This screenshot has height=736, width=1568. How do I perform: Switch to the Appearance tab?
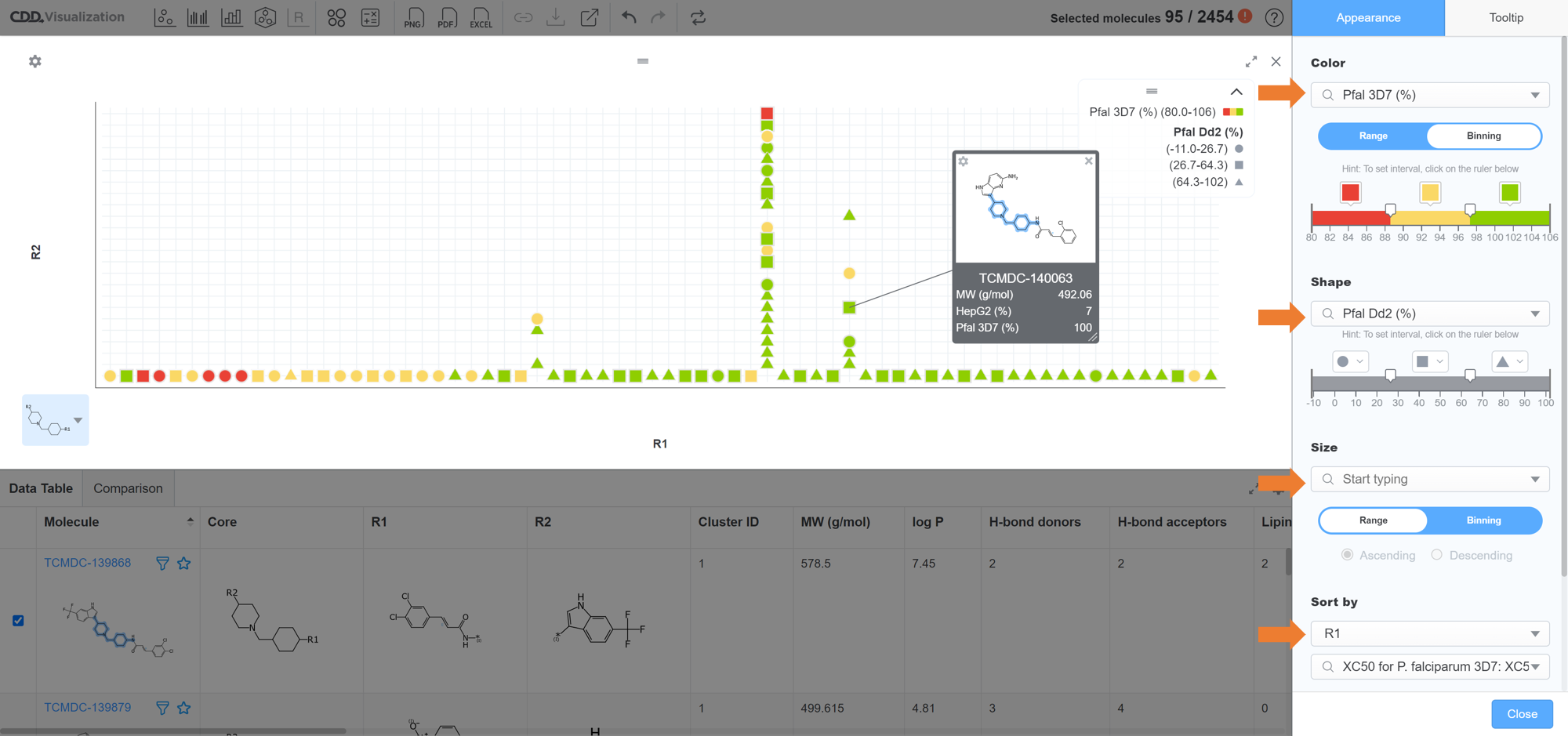point(1368,17)
